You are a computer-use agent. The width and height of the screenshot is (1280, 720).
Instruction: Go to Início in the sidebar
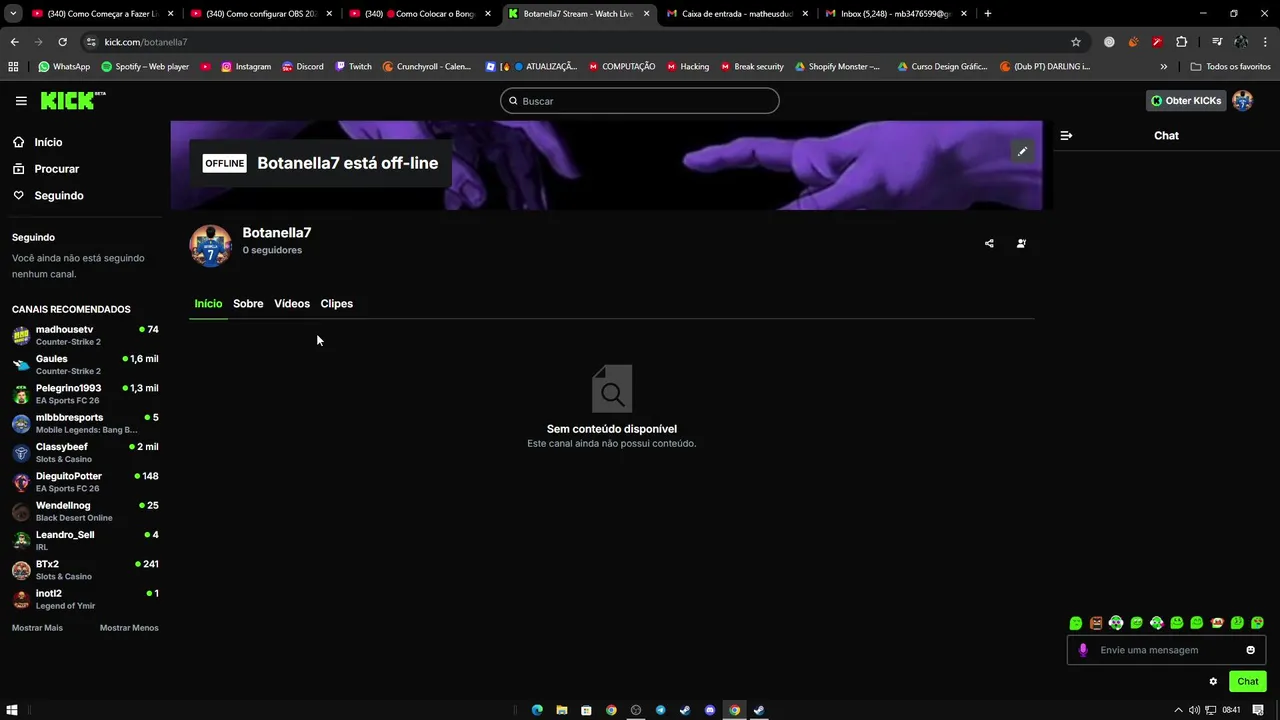[x=48, y=142]
